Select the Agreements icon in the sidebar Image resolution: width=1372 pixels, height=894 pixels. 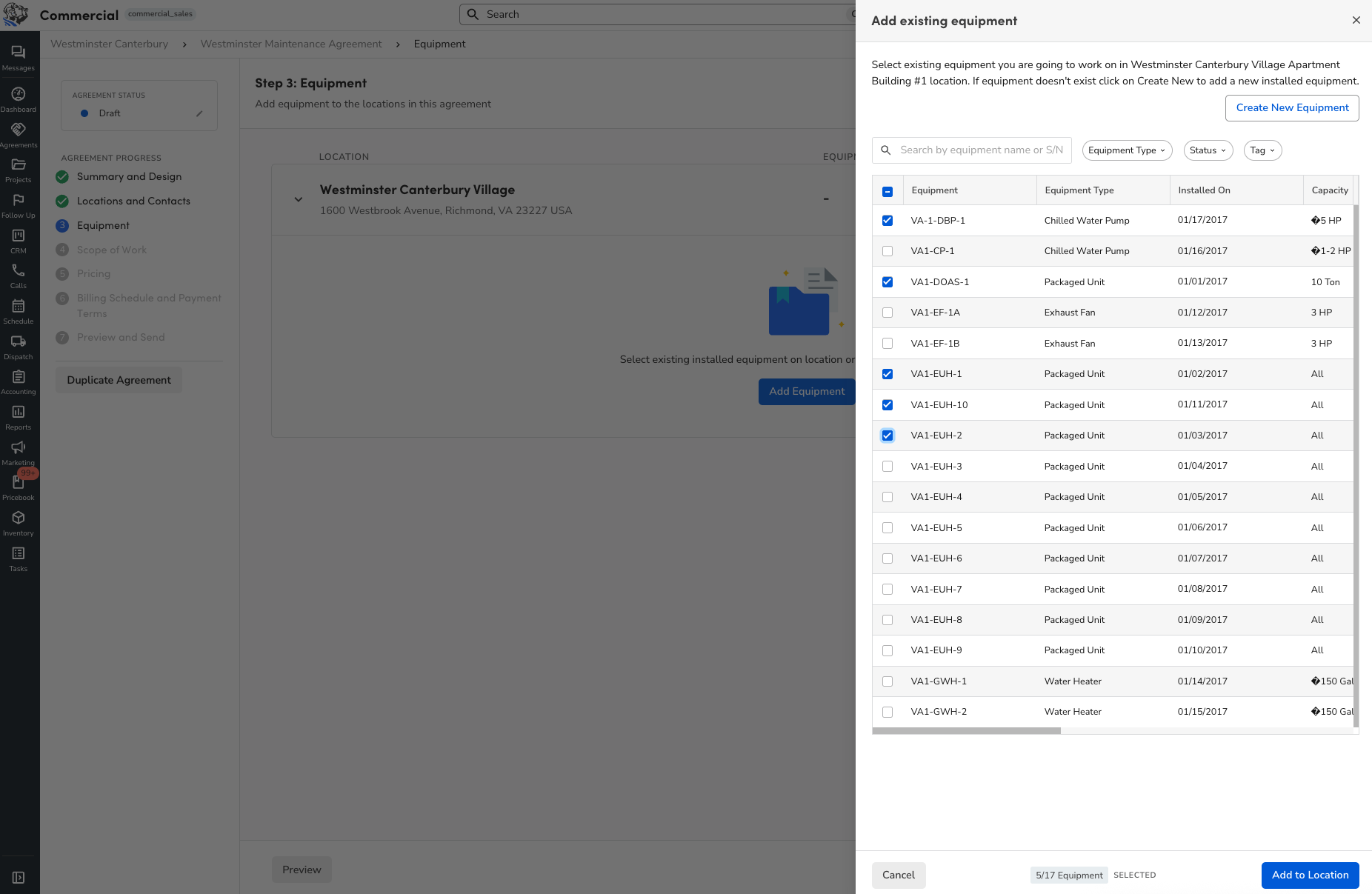pyautogui.click(x=19, y=132)
